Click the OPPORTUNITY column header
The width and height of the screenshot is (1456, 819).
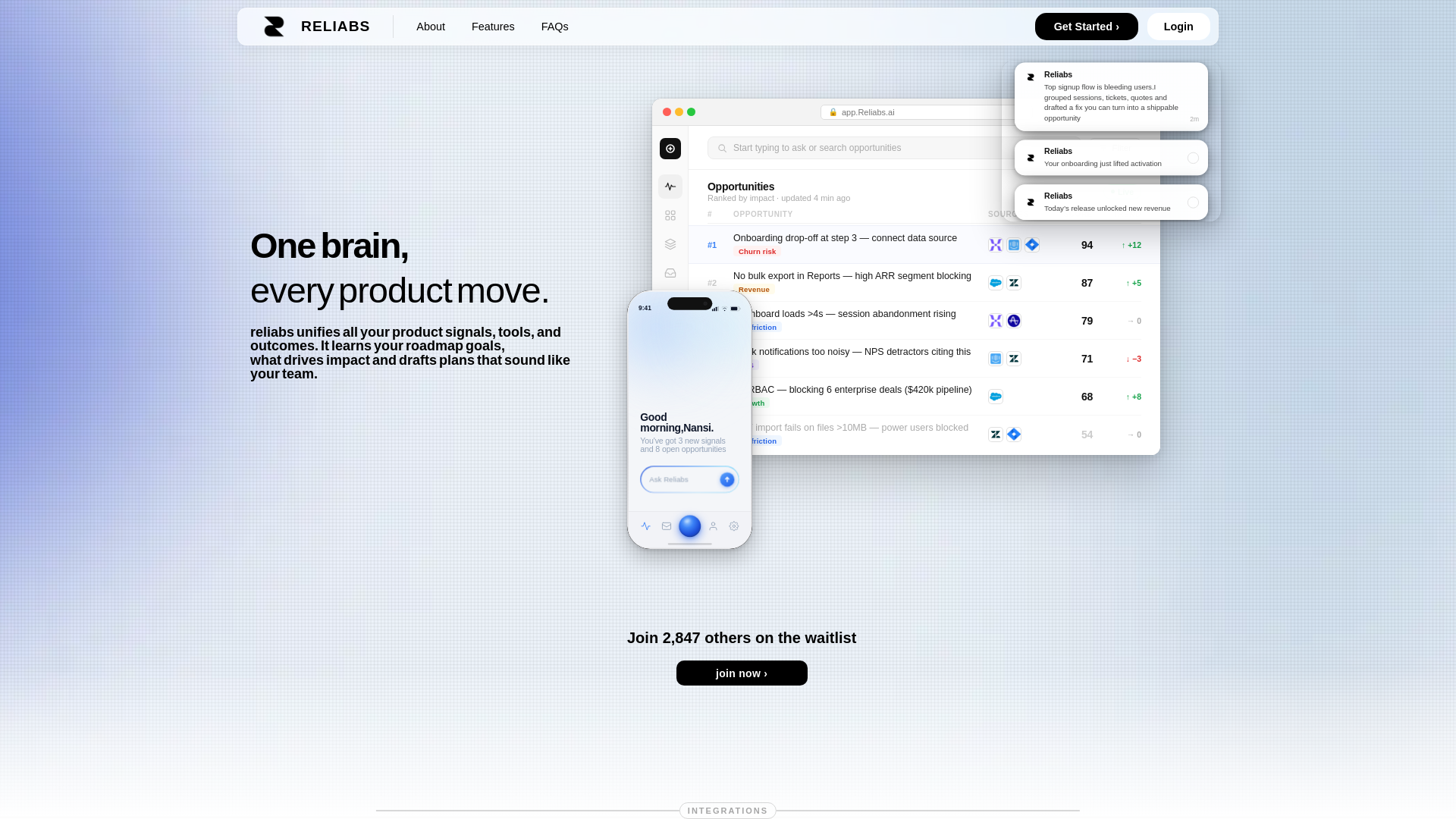(x=763, y=215)
